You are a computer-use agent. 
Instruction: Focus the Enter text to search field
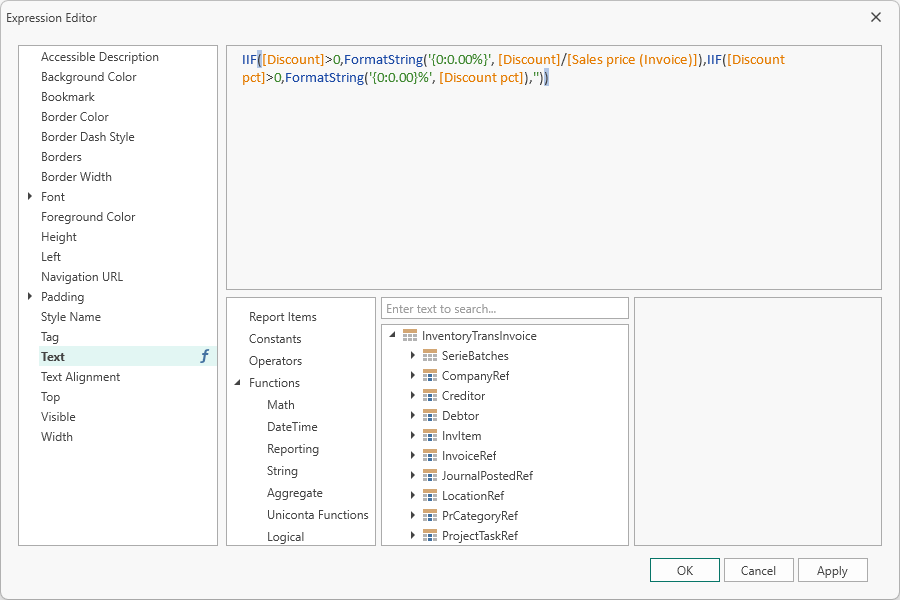tap(505, 308)
